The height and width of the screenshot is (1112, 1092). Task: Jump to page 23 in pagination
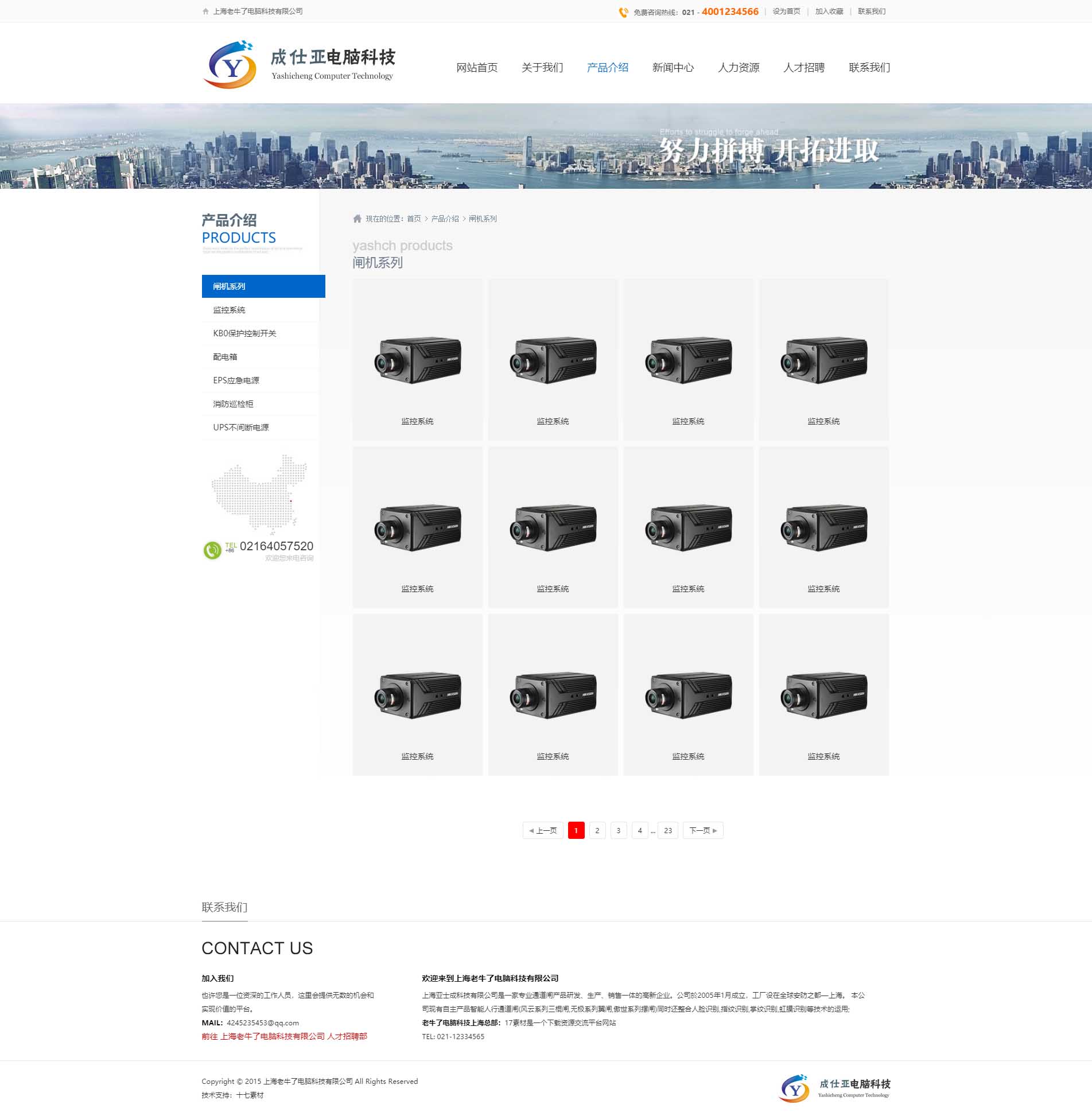[x=667, y=830]
